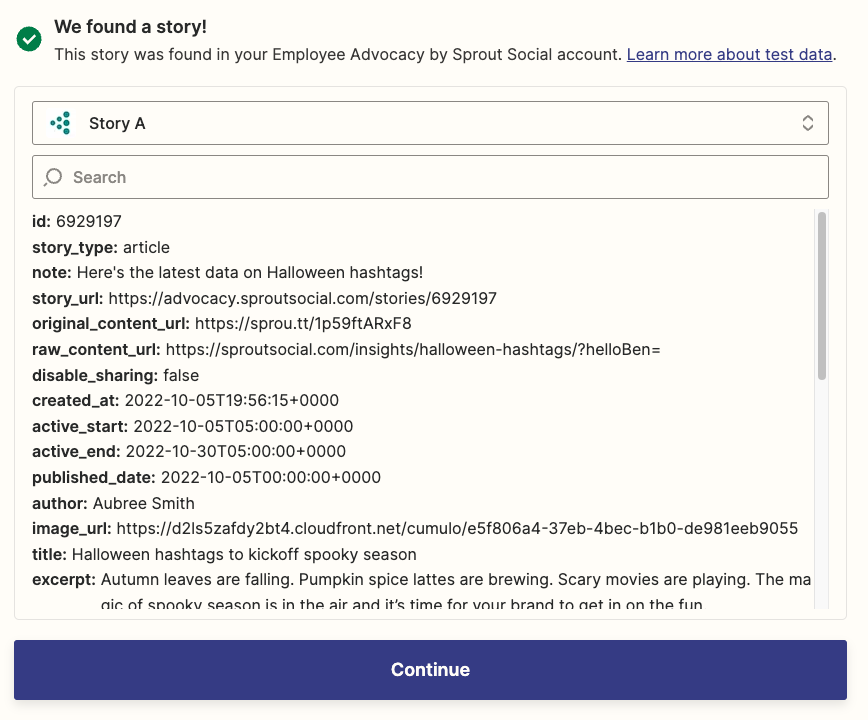868x720 pixels.
Task: Click the active_start timestamp value
Action: pyautogui.click(x=243, y=426)
